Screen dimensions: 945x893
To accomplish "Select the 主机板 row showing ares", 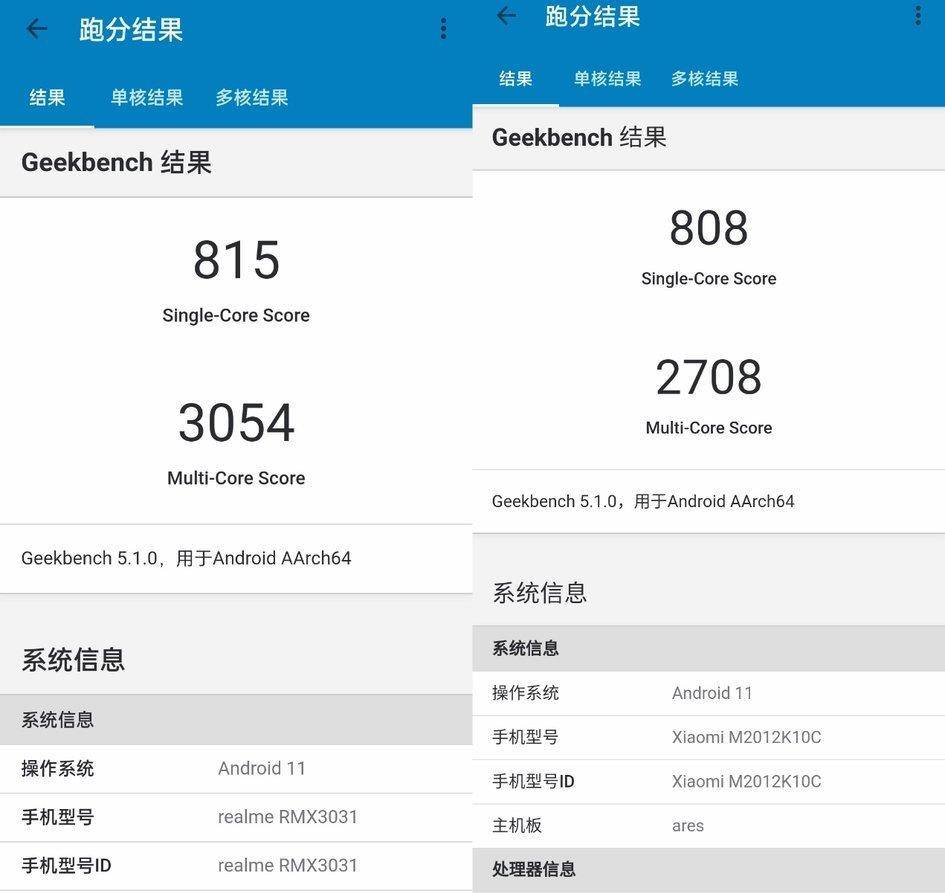I will coord(708,826).
